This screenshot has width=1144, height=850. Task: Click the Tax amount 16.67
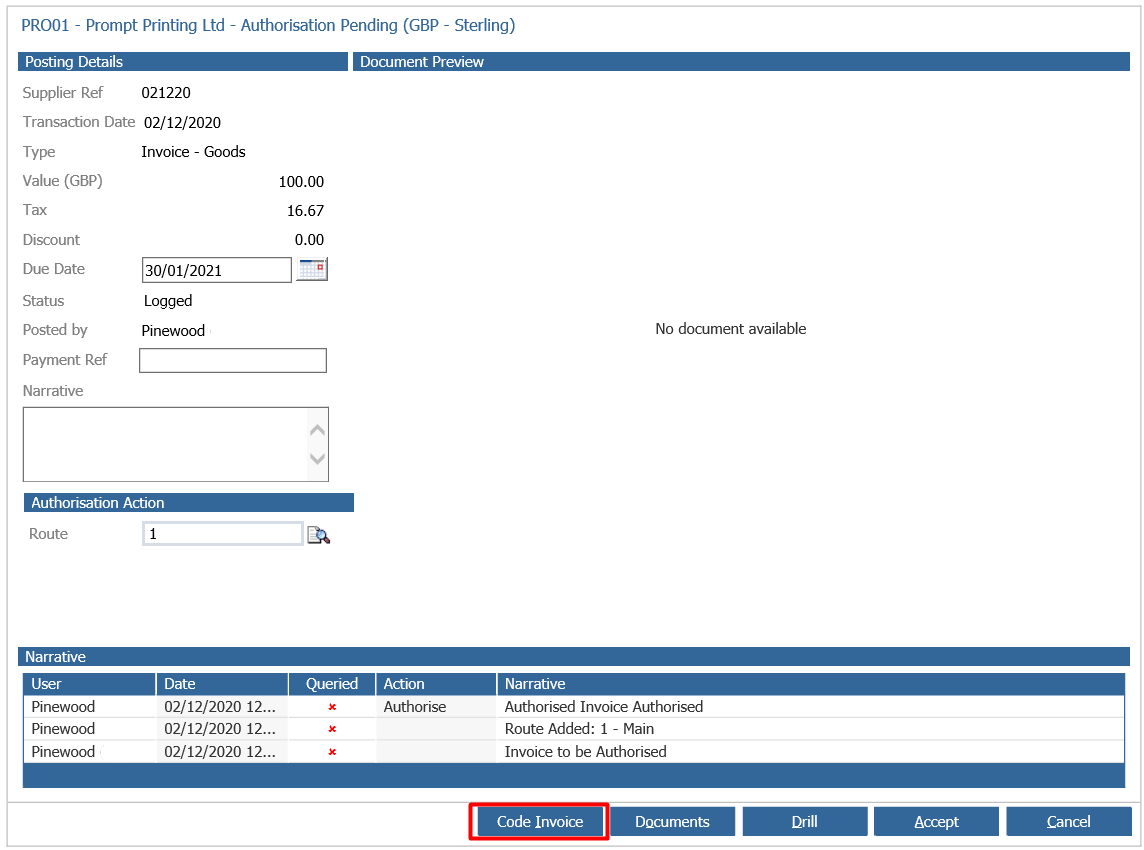pyautogui.click(x=305, y=211)
